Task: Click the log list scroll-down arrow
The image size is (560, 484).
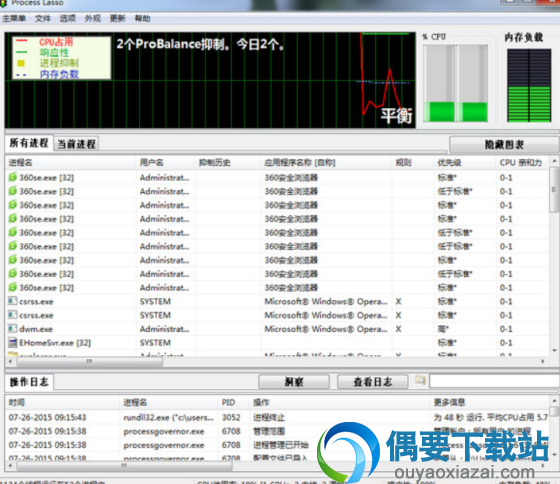Action: (554, 455)
